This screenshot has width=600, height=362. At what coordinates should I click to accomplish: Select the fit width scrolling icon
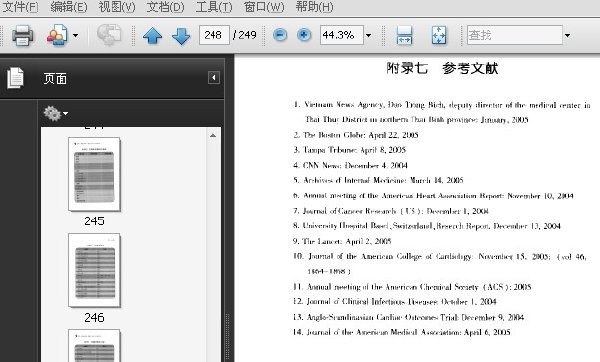[404, 35]
